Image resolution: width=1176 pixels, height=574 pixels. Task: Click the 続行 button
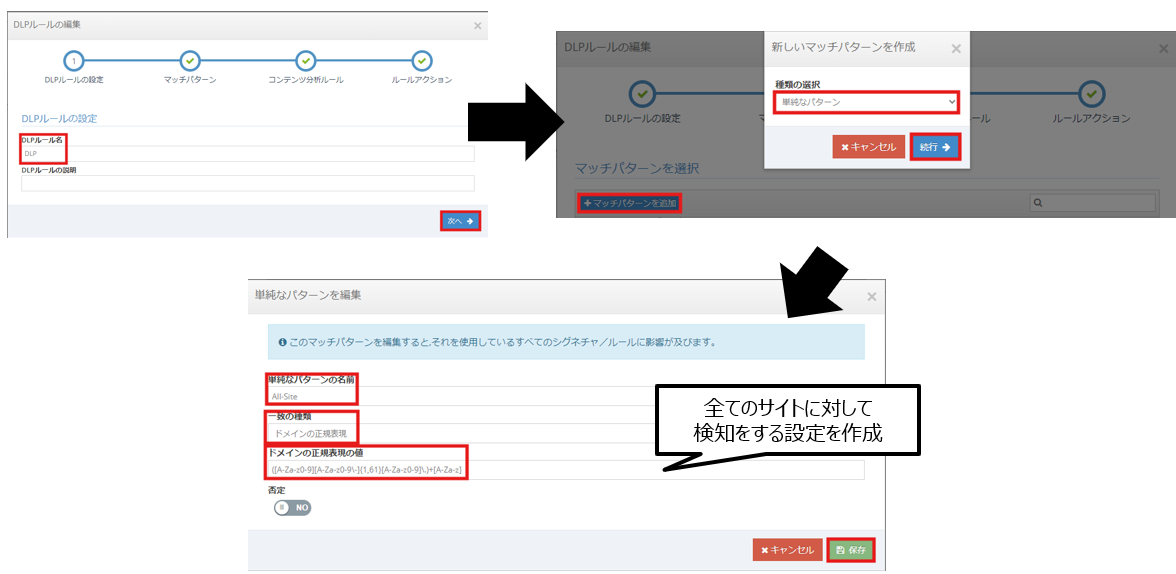point(935,147)
